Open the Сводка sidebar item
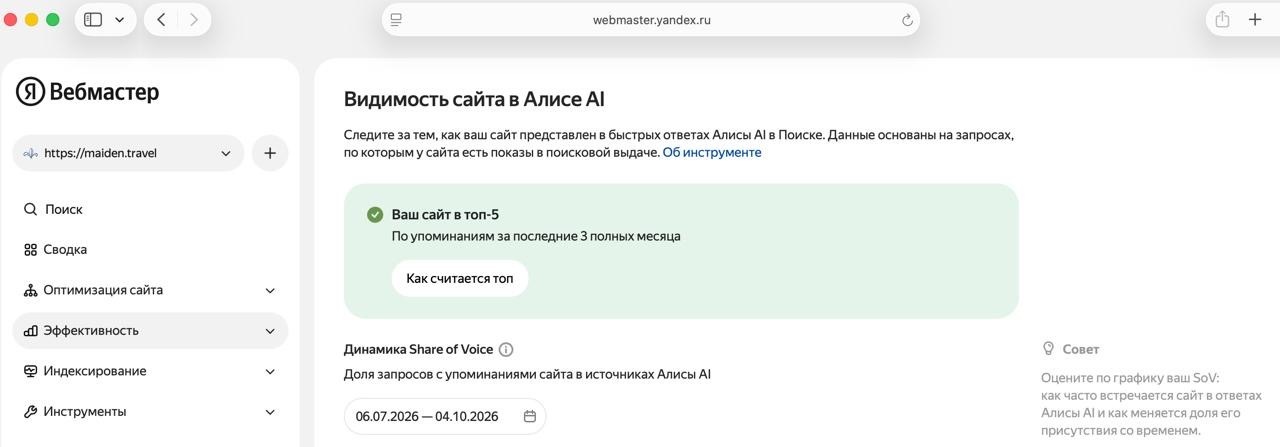This screenshot has height=447, width=1280. coord(150,250)
